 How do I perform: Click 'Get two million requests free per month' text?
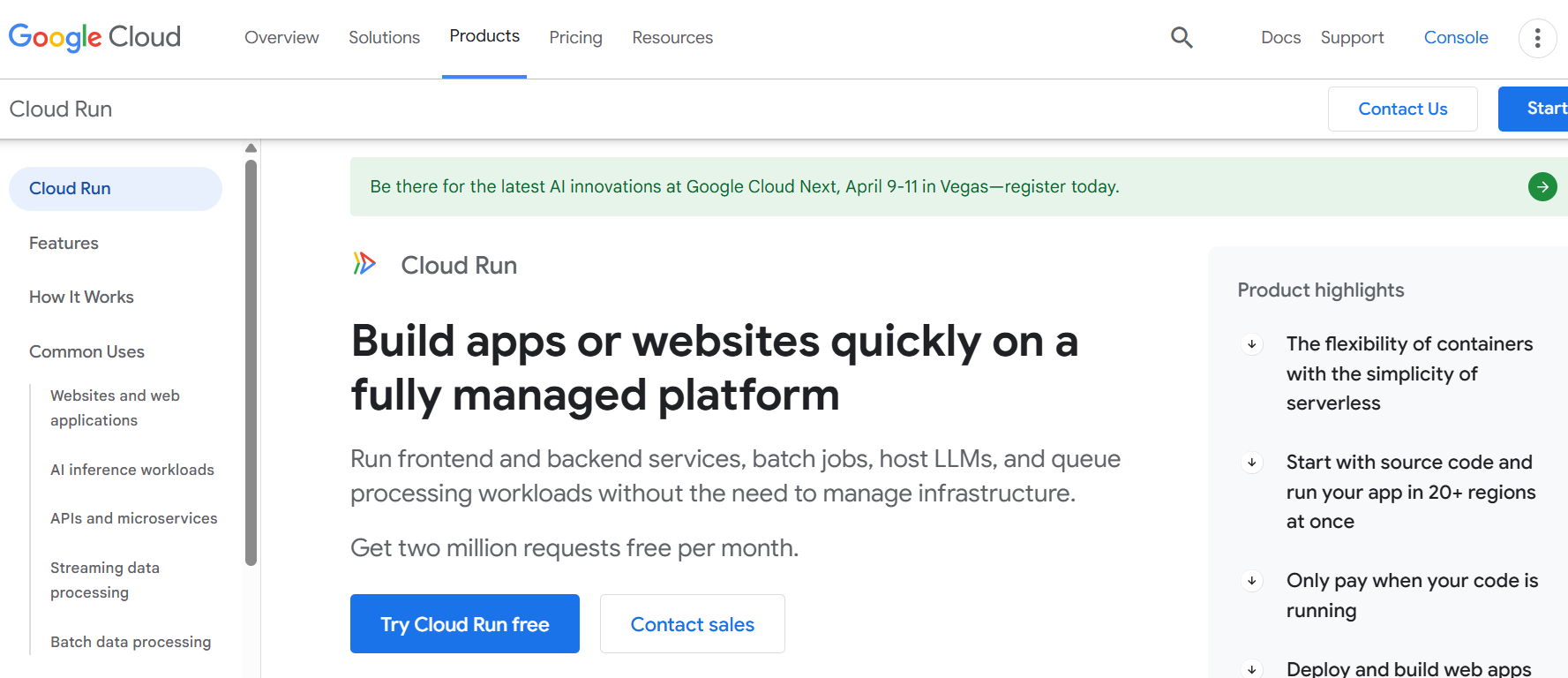pos(574,548)
